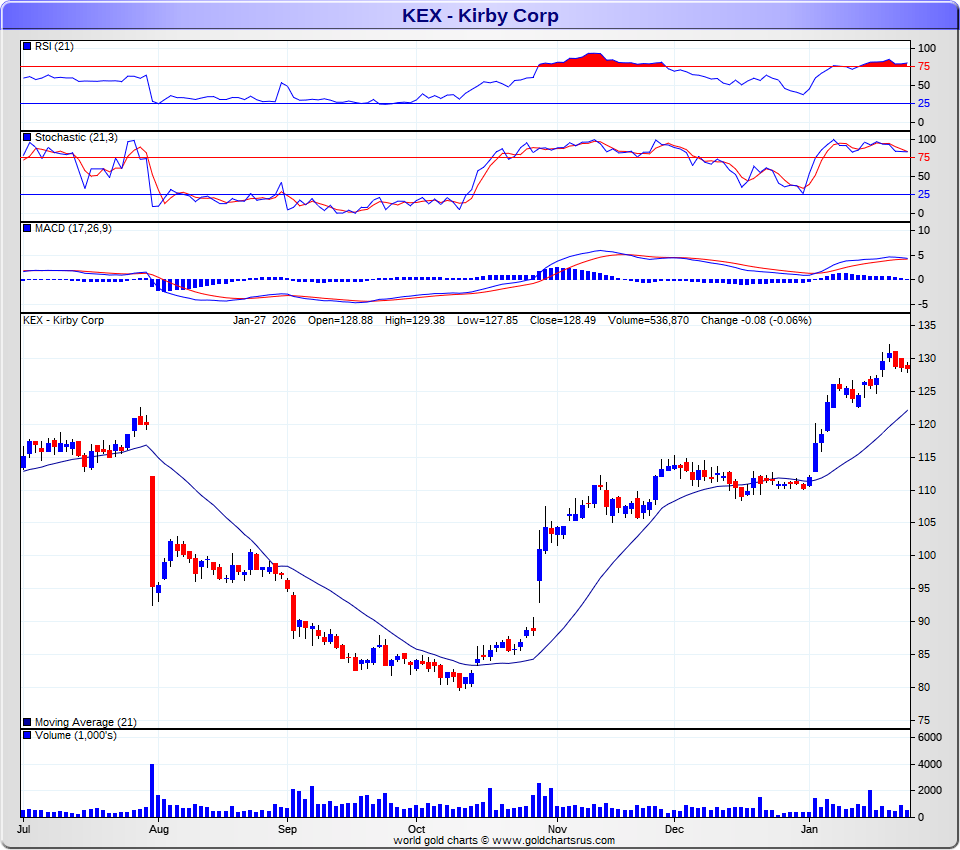The image size is (960, 850).
Task: Click the Jul label on time axis
Action: (24, 829)
